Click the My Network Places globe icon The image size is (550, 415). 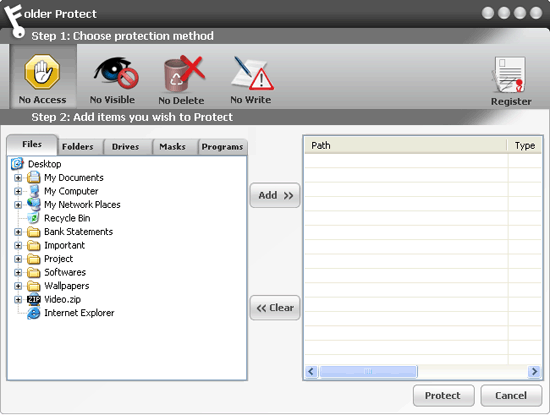34,204
